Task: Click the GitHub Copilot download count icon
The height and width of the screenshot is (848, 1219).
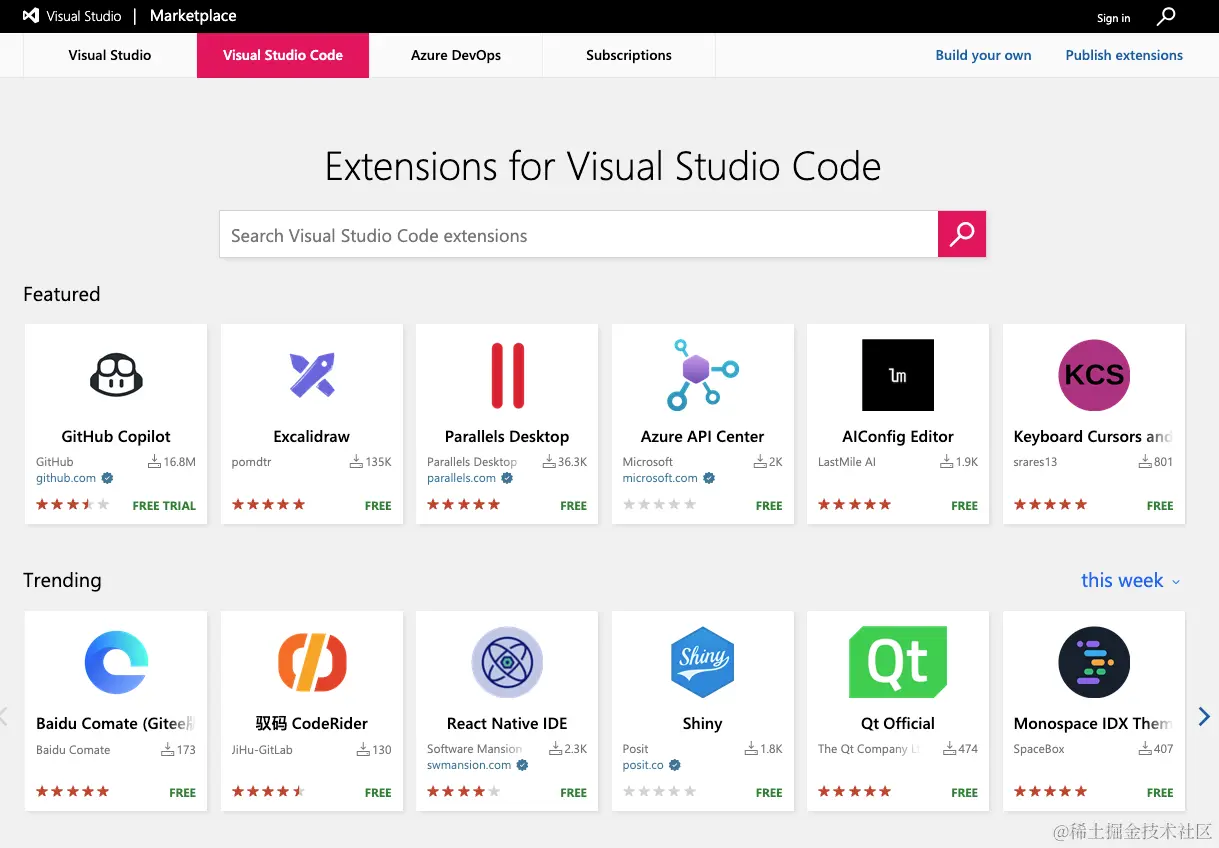Action: click(154, 462)
